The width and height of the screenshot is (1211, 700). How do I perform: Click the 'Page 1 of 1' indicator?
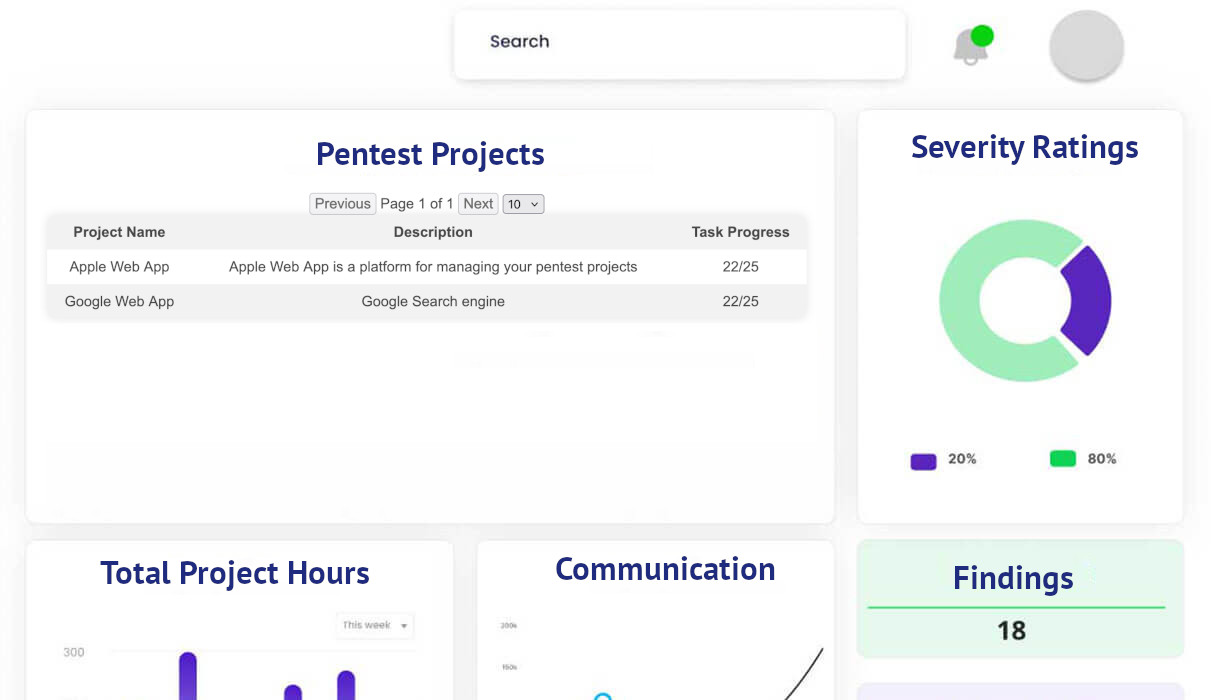pos(416,204)
